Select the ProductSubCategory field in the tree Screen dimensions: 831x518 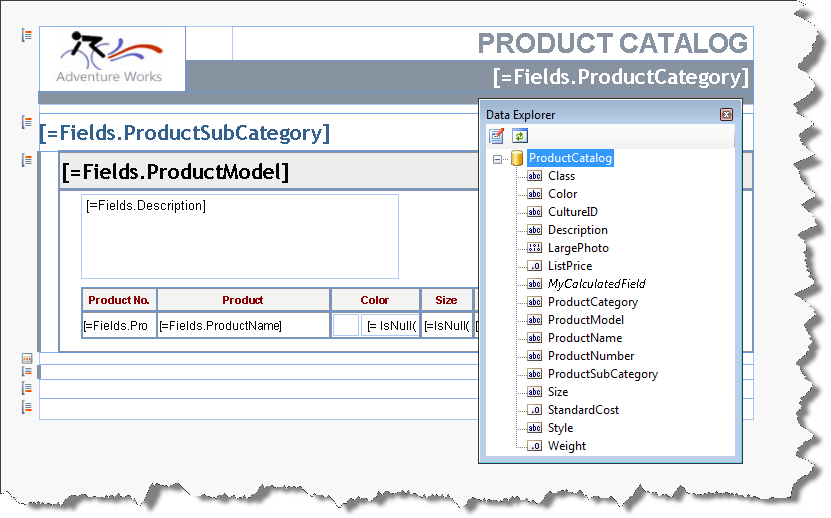coord(603,374)
